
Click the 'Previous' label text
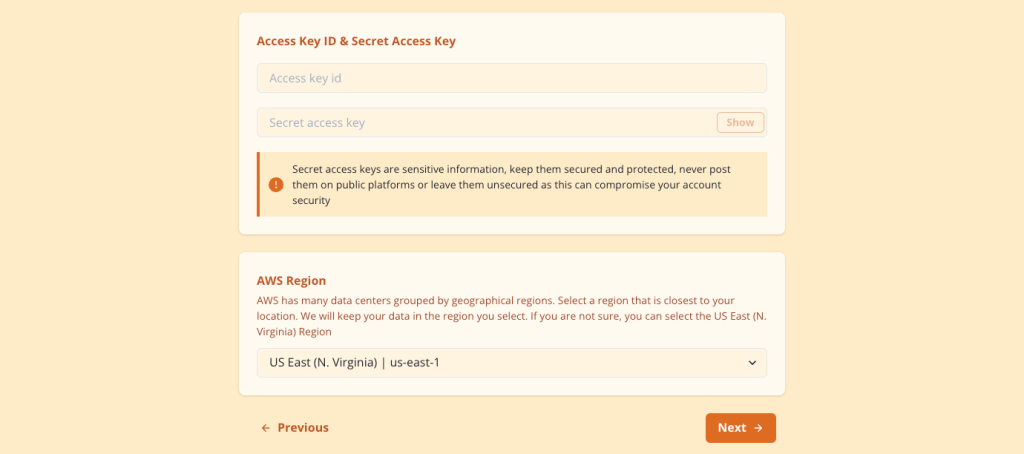click(x=303, y=428)
